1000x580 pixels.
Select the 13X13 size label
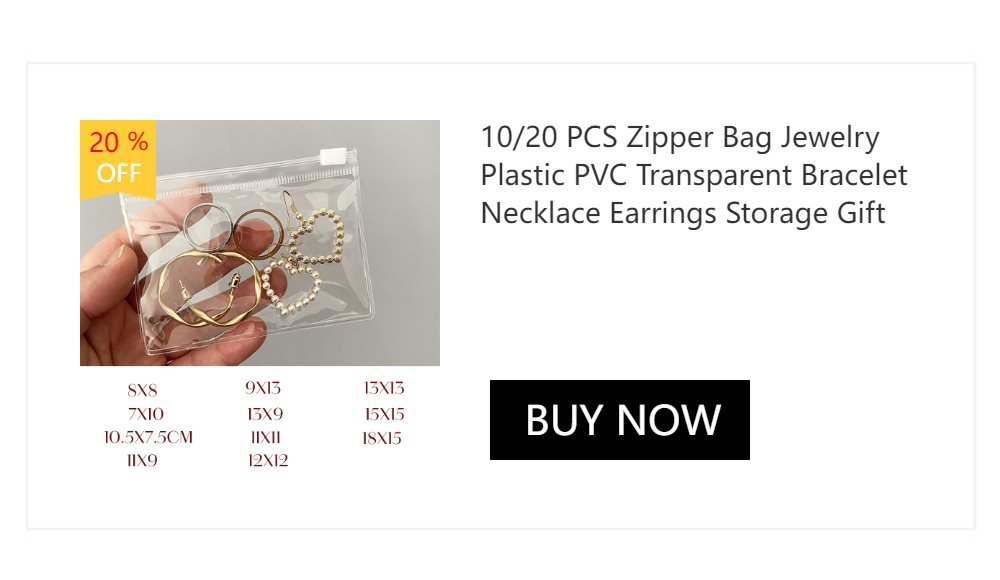[x=384, y=388]
